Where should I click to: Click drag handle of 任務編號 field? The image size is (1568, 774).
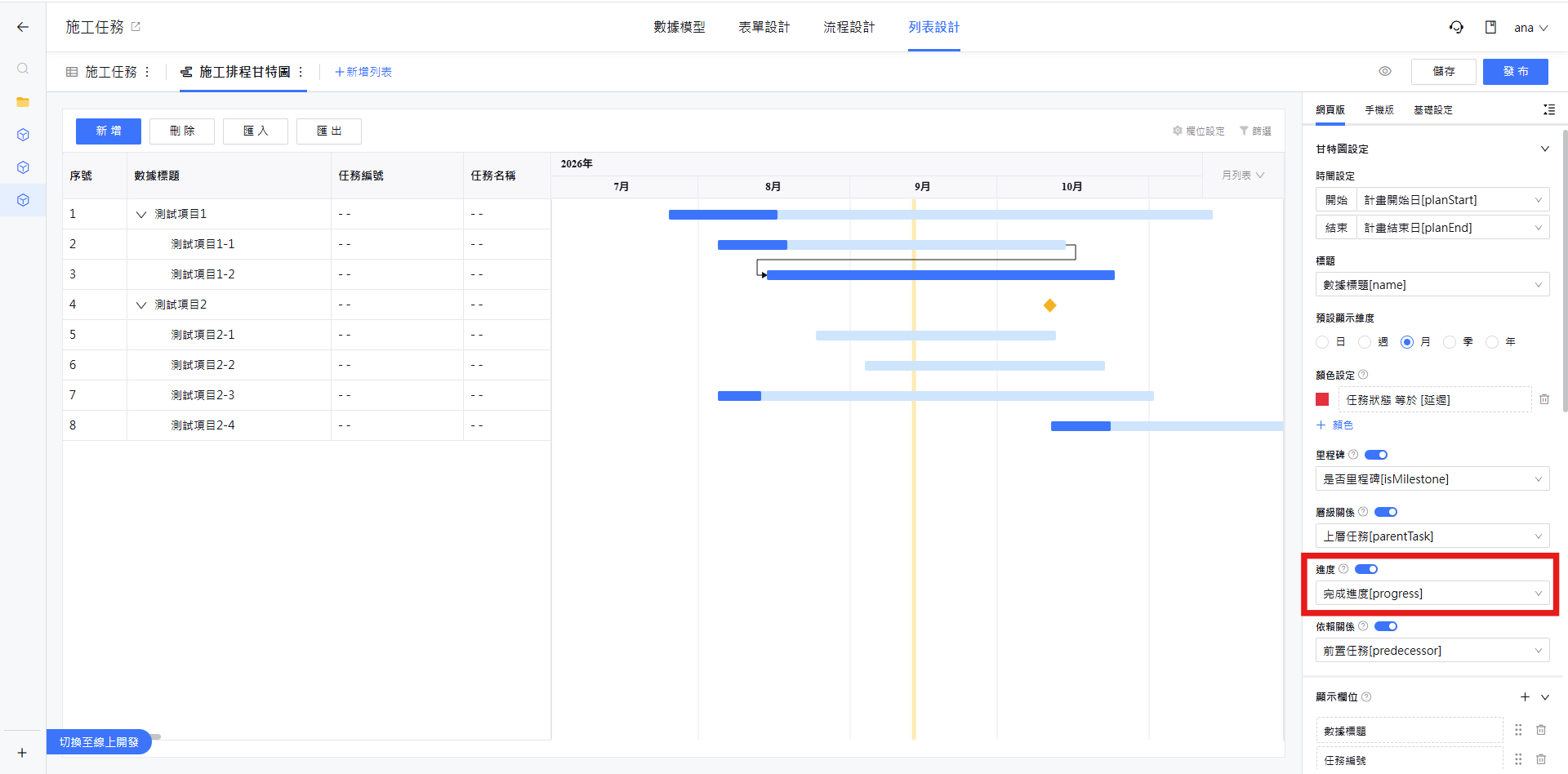tap(1518, 759)
